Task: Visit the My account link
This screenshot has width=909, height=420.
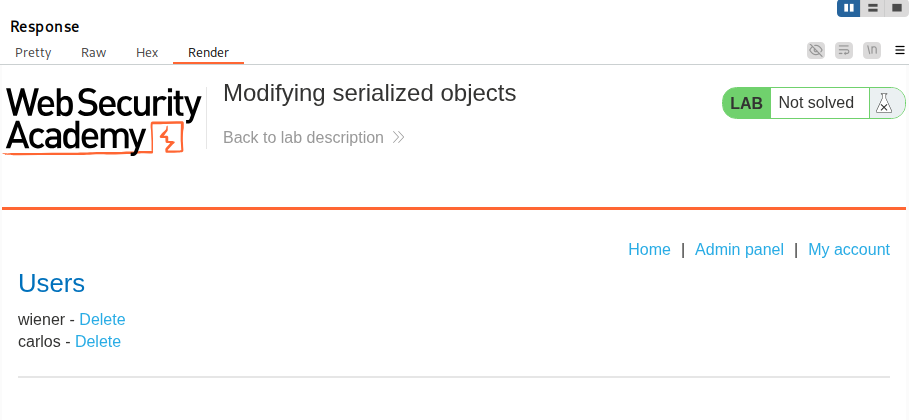Action: pos(849,250)
